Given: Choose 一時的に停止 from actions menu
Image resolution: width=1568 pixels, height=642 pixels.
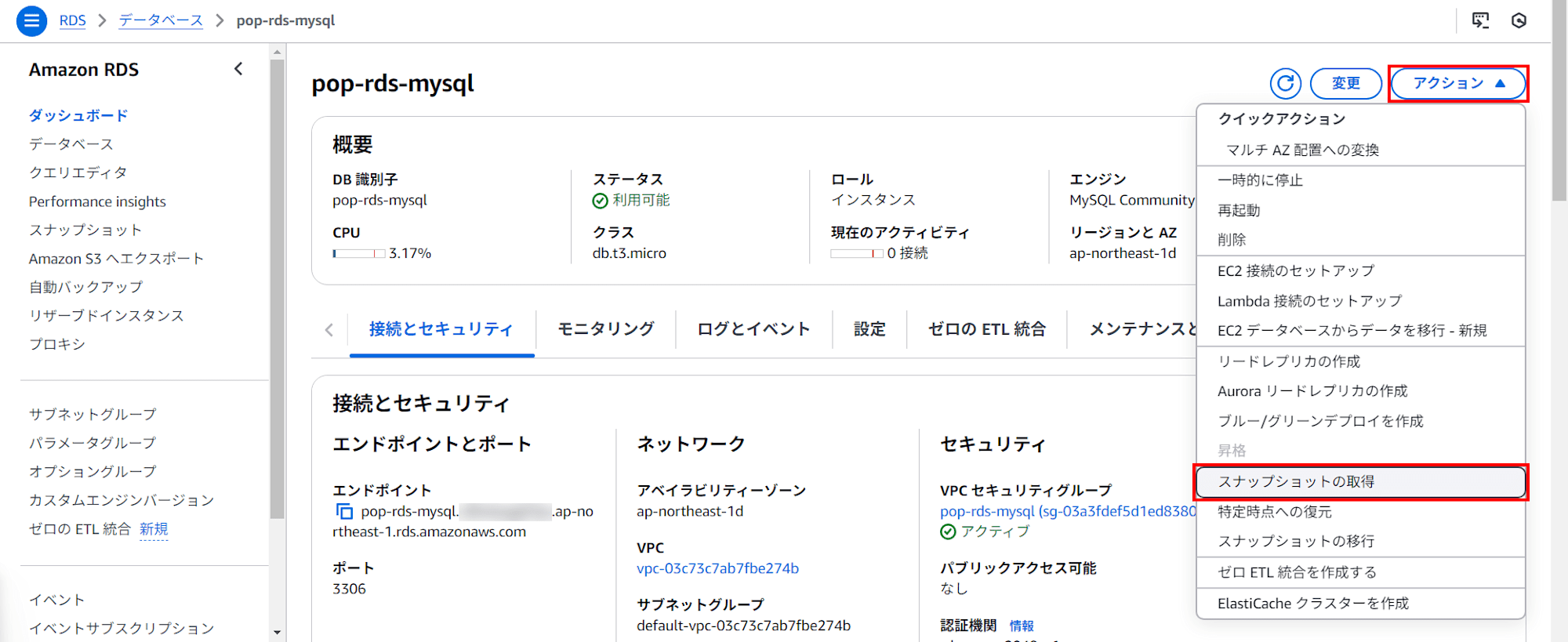Looking at the screenshot, I should click(x=1361, y=180).
